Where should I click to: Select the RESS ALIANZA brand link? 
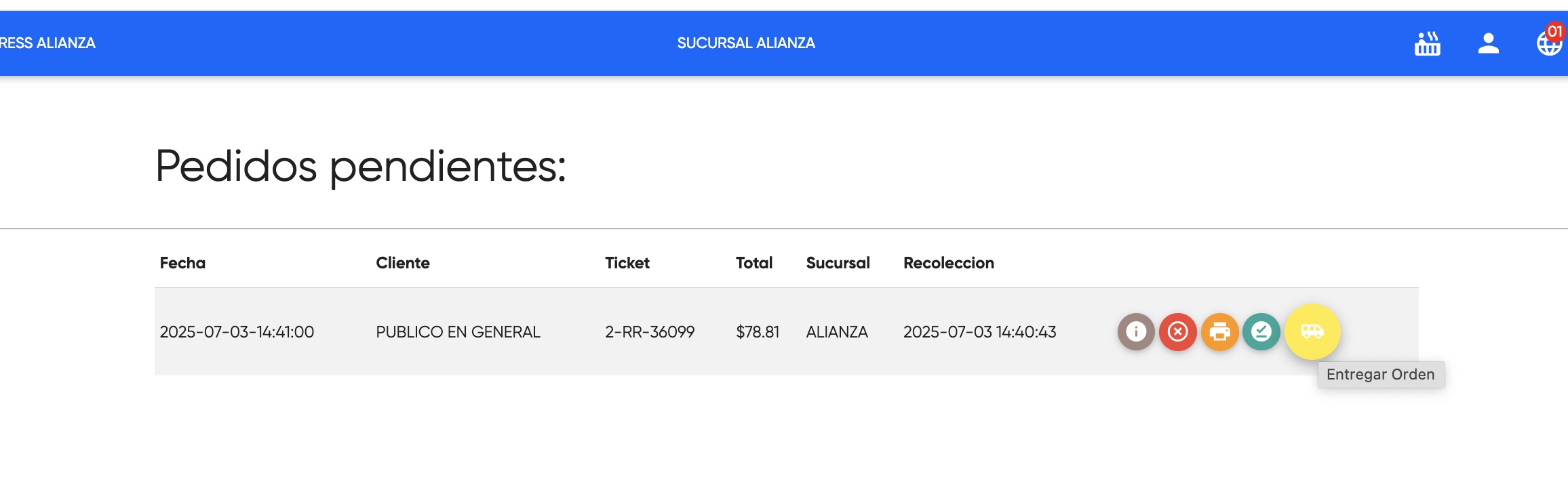pyautogui.click(x=47, y=43)
